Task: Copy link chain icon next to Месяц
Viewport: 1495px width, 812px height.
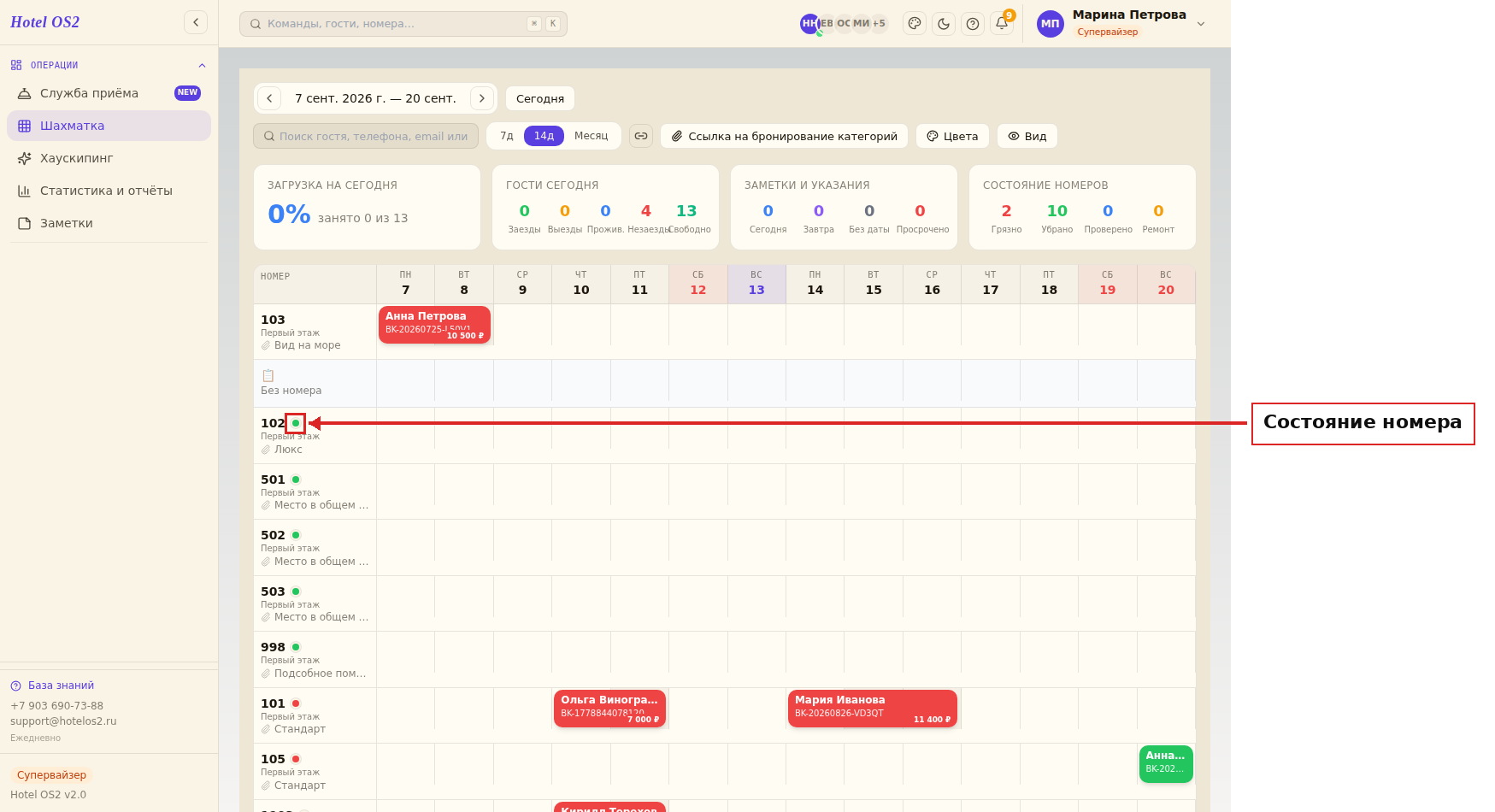Action: [641, 136]
